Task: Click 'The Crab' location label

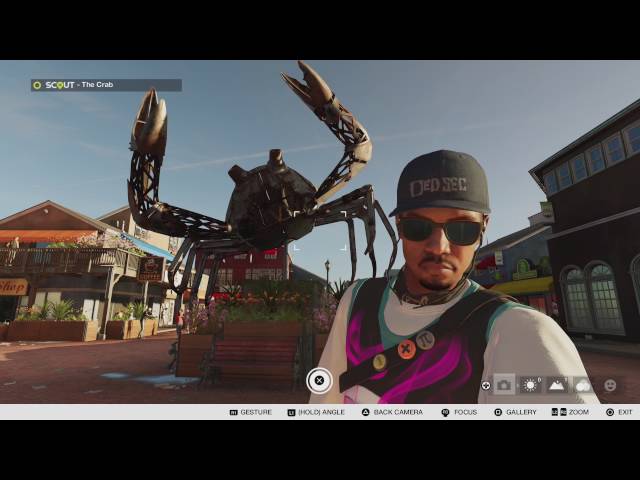Action: pyautogui.click(x=97, y=84)
